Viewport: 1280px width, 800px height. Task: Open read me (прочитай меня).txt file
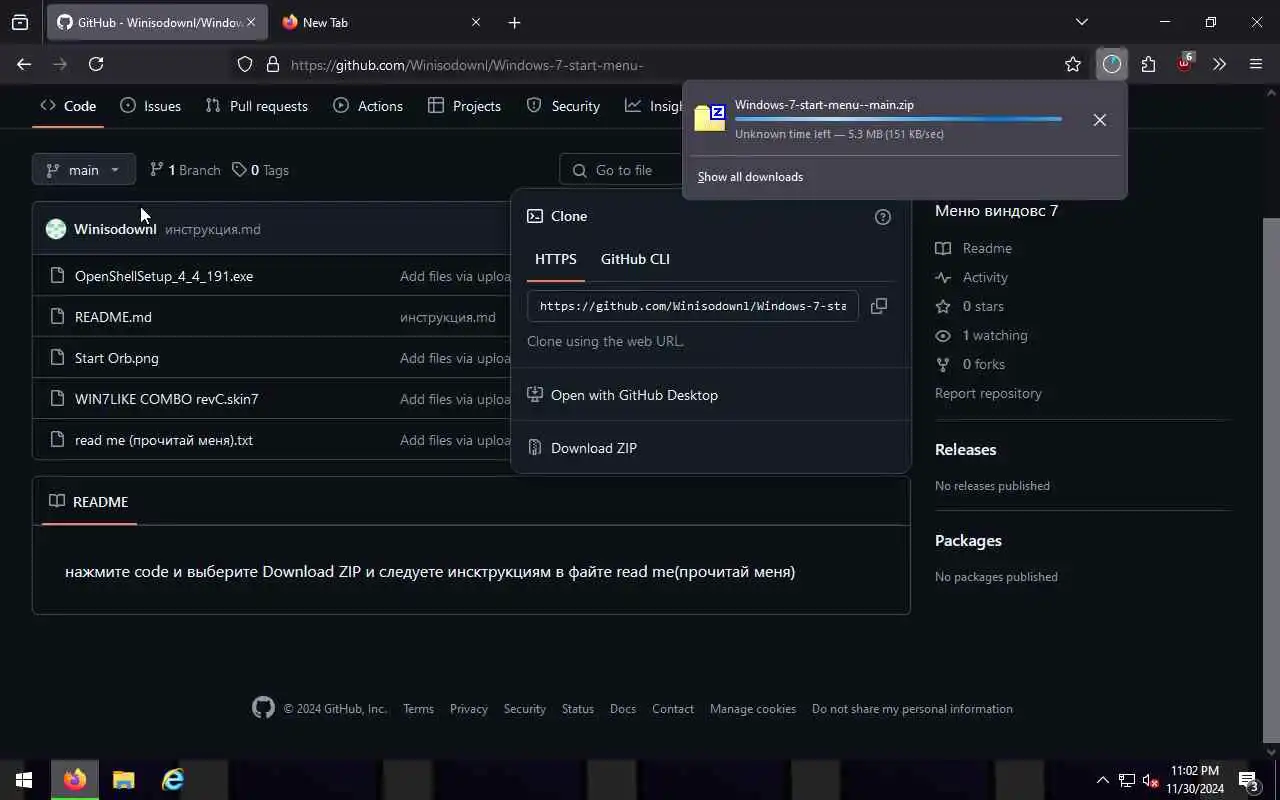pyautogui.click(x=164, y=440)
